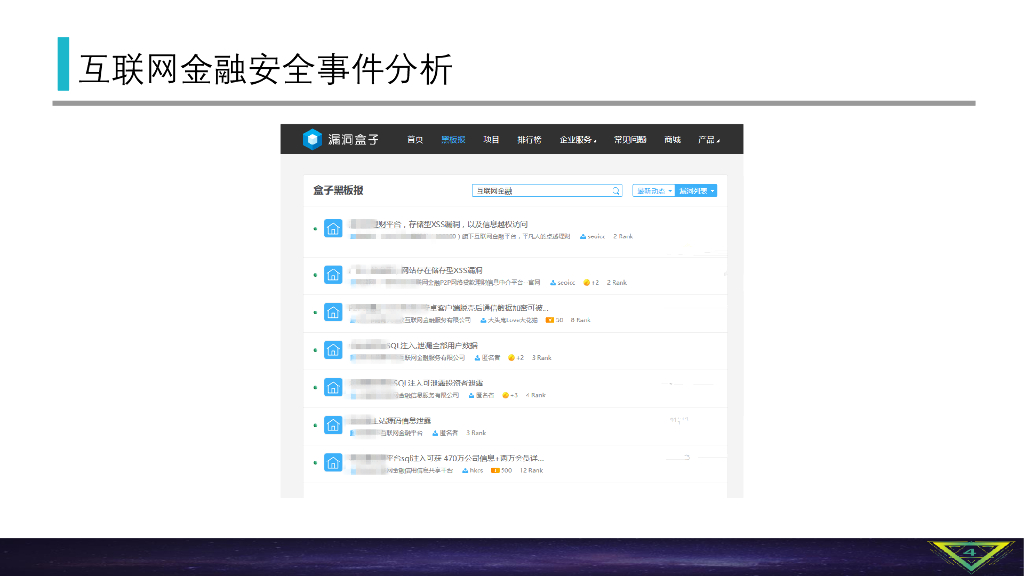Viewport: 1024px width, 576px height.
Task: Click house icon of 网站存在储存型XSS漏洞 entry
Action: pos(333,275)
